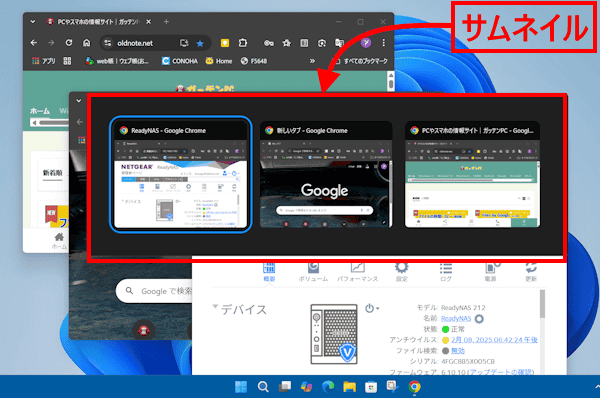
Task: Open a new tab with plus button
Action: (x=166, y=22)
